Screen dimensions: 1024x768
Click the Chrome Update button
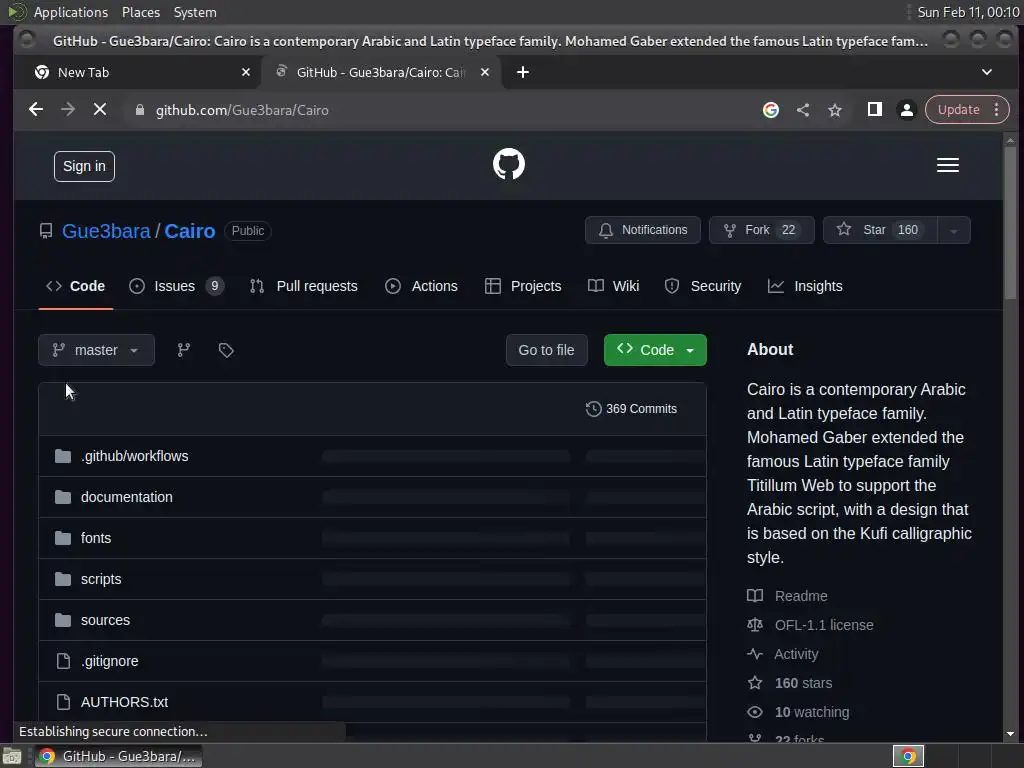pyautogui.click(x=959, y=110)
